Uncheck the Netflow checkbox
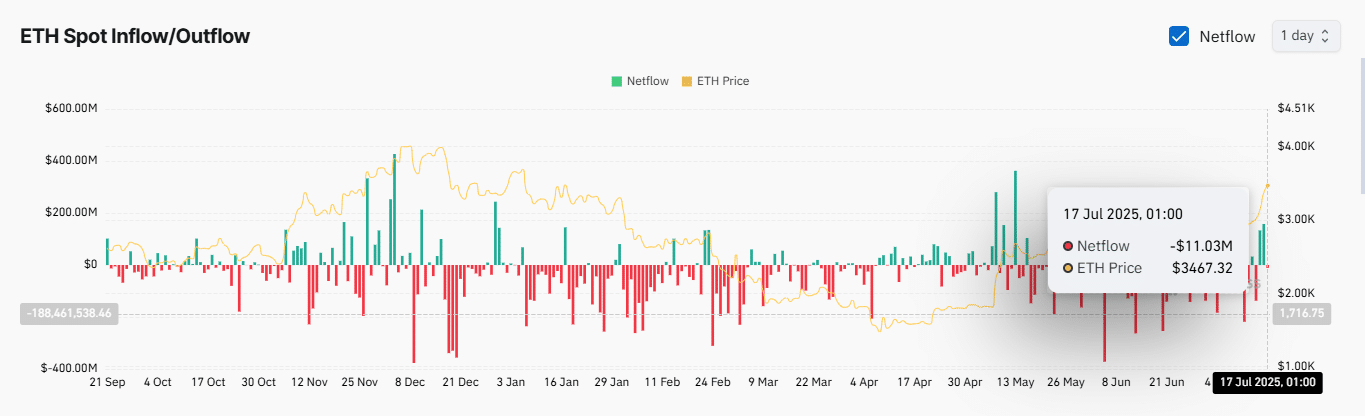 pyautogui.click(x=1179, y=36)
